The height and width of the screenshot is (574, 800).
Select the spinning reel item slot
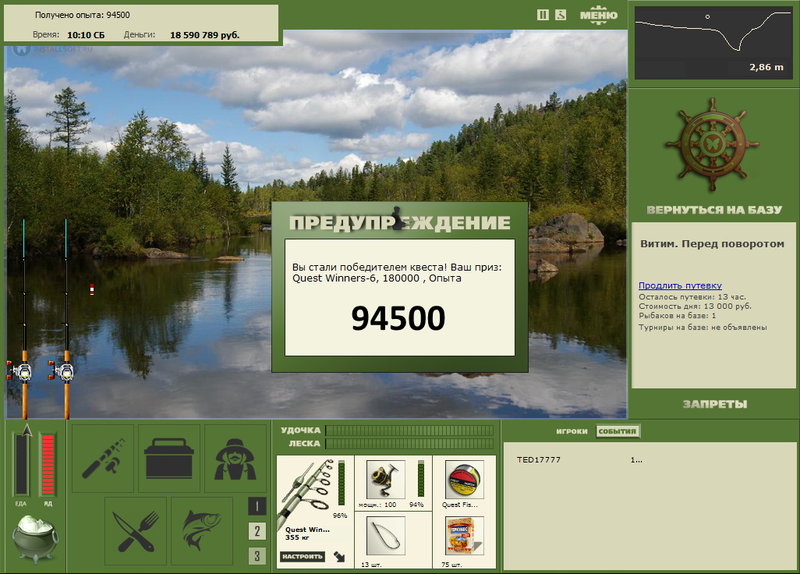tap(386, 479)
